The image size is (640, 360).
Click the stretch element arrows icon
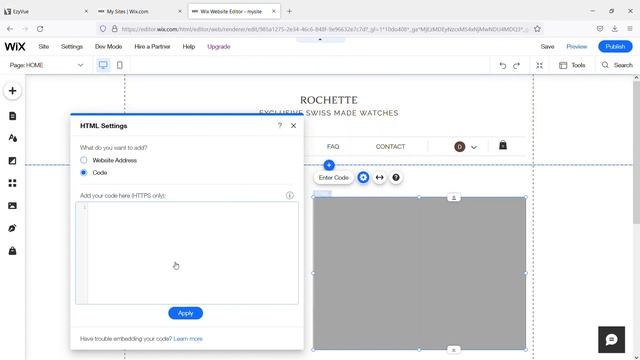click(380, 178)
